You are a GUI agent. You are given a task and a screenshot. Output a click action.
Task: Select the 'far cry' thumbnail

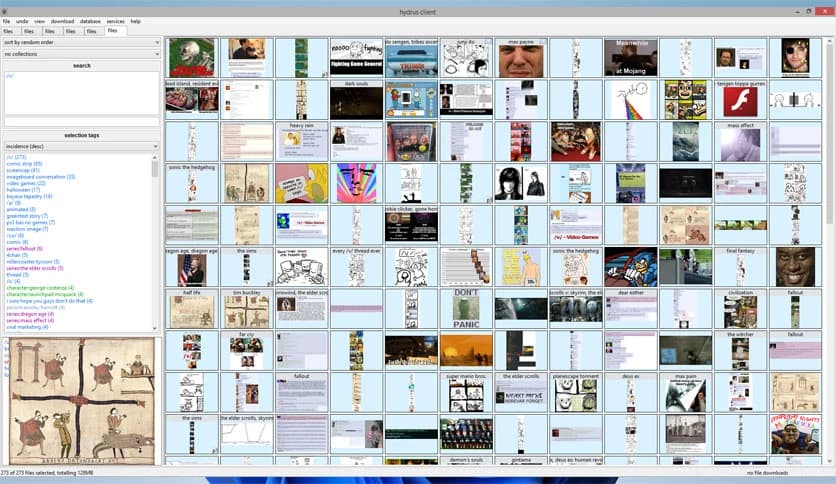[x=246, y=350]
